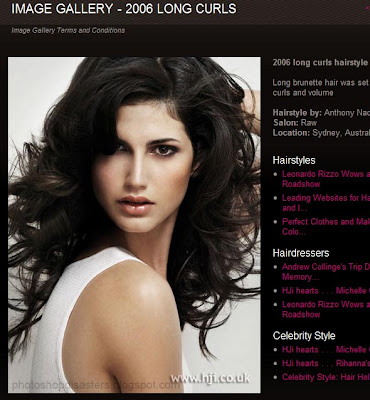Click the IMAGE GALLERY - 2006 LONG CURLS heading
This screenshot has width=370, height=400.
coord(124,9)
